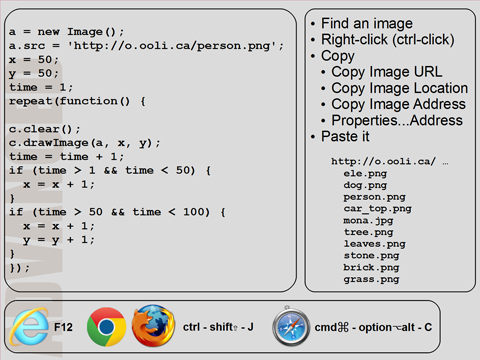This screenshot has width=480, height=360.
Task: Click the Internet Explorer icon
Action: click(x=29, y=327)
